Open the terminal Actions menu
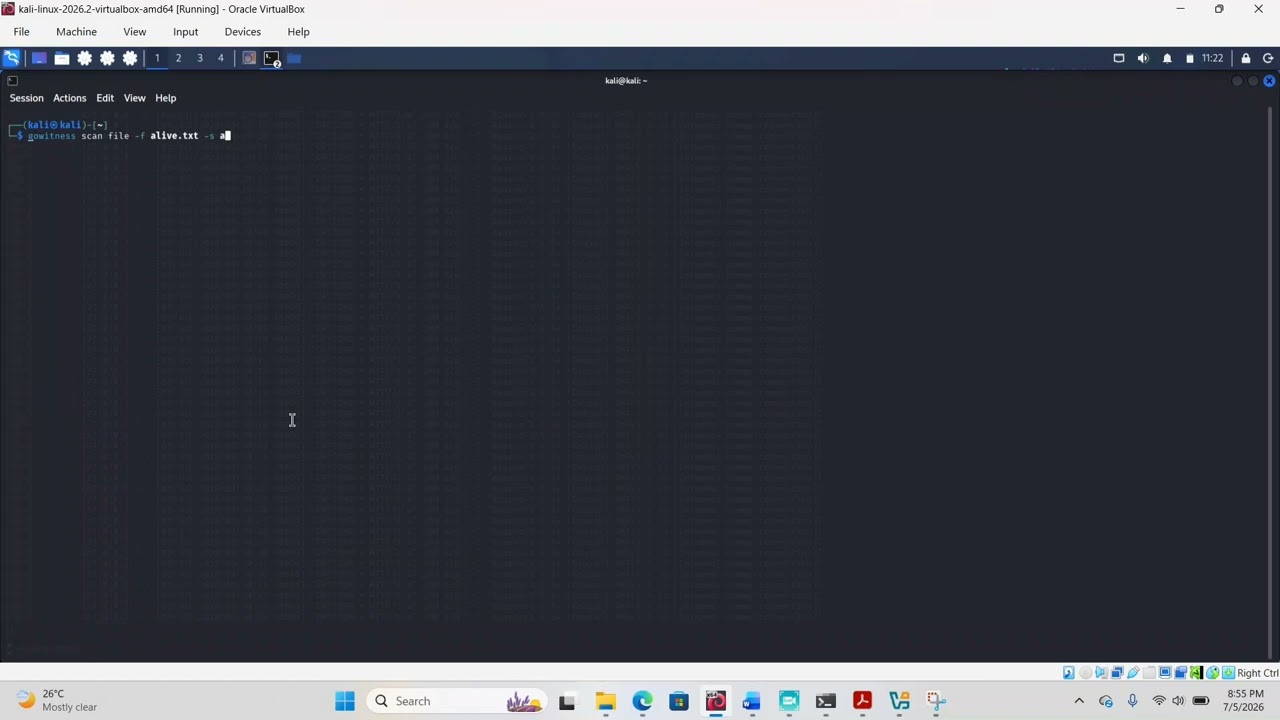Screen dimensions: 1280x720 pyautogui.click(x=69, y=98)
